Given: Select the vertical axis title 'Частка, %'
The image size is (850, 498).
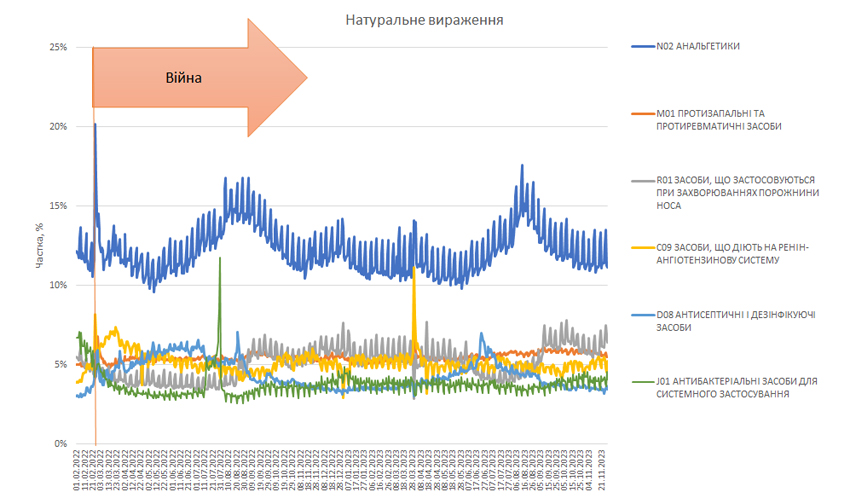Looking at the screenshot, I should coord(40,246).
